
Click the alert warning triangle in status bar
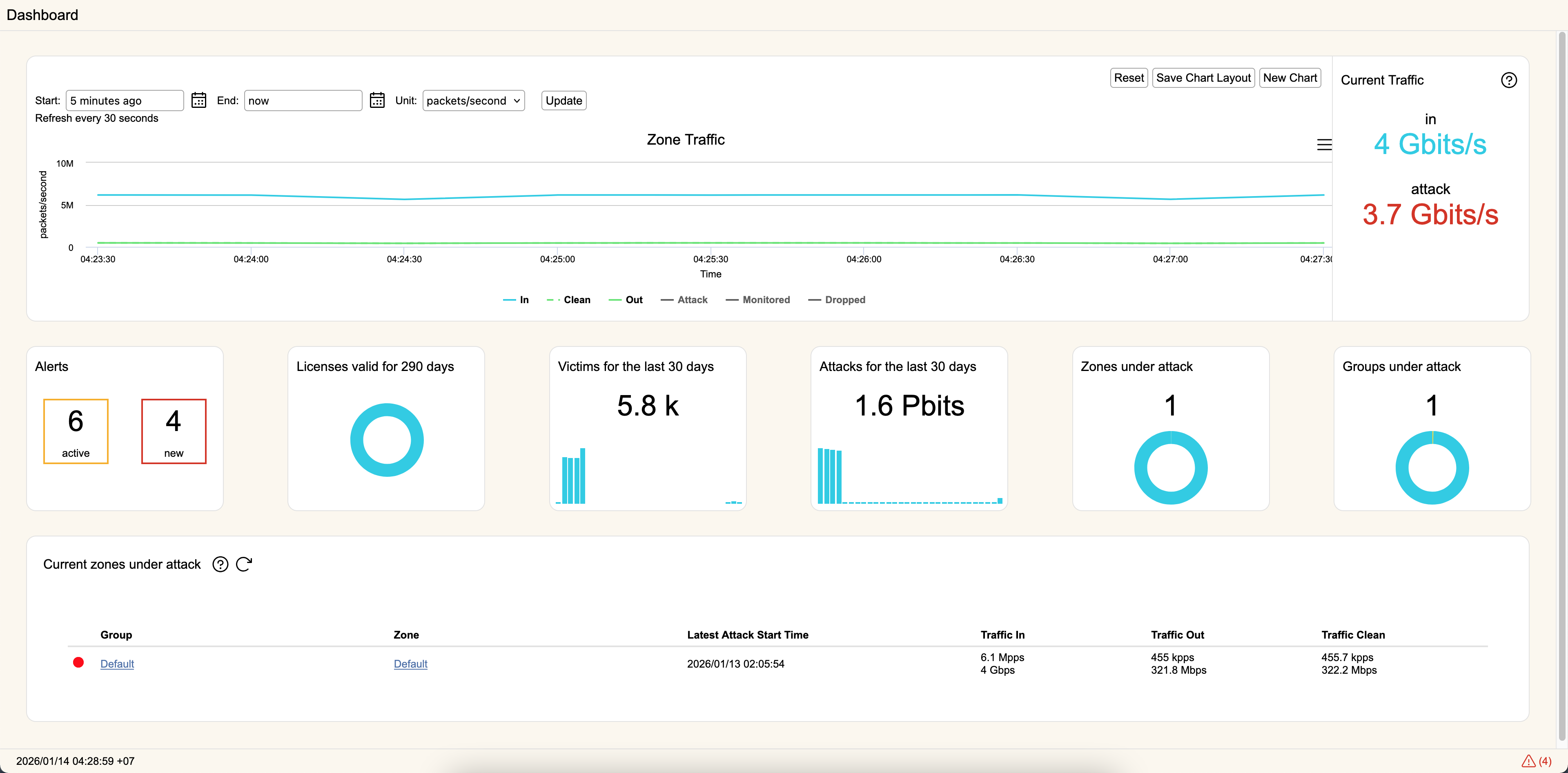coord(1528,761)
